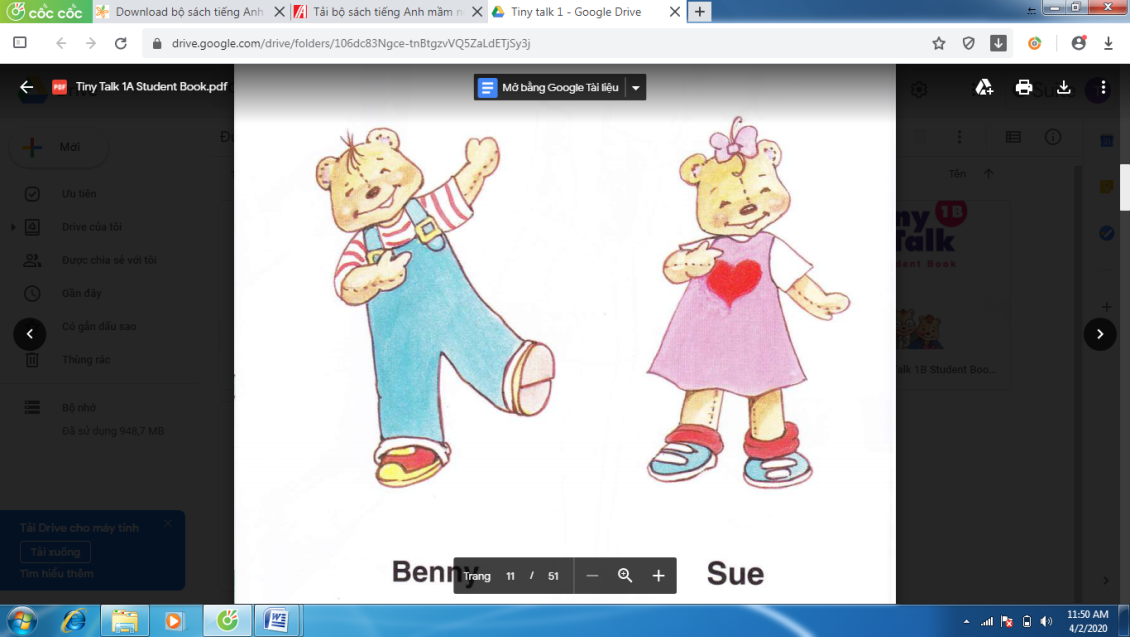This screenshot has width=1130, height=637.
Task: Click the page vertical scrollbar thumb
Action: [x=1124, y=187]
